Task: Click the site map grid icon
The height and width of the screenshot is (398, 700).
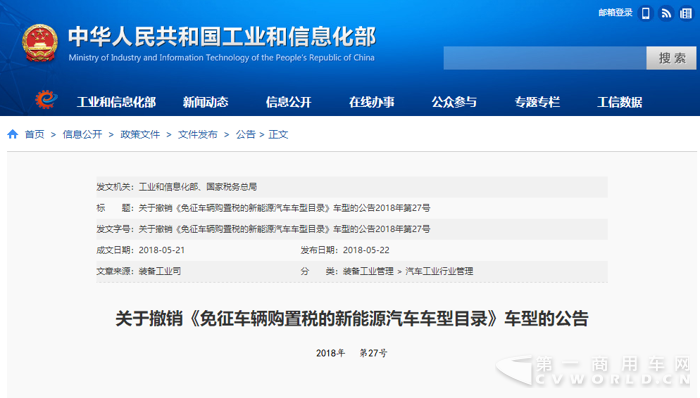Action: point(686,13)
